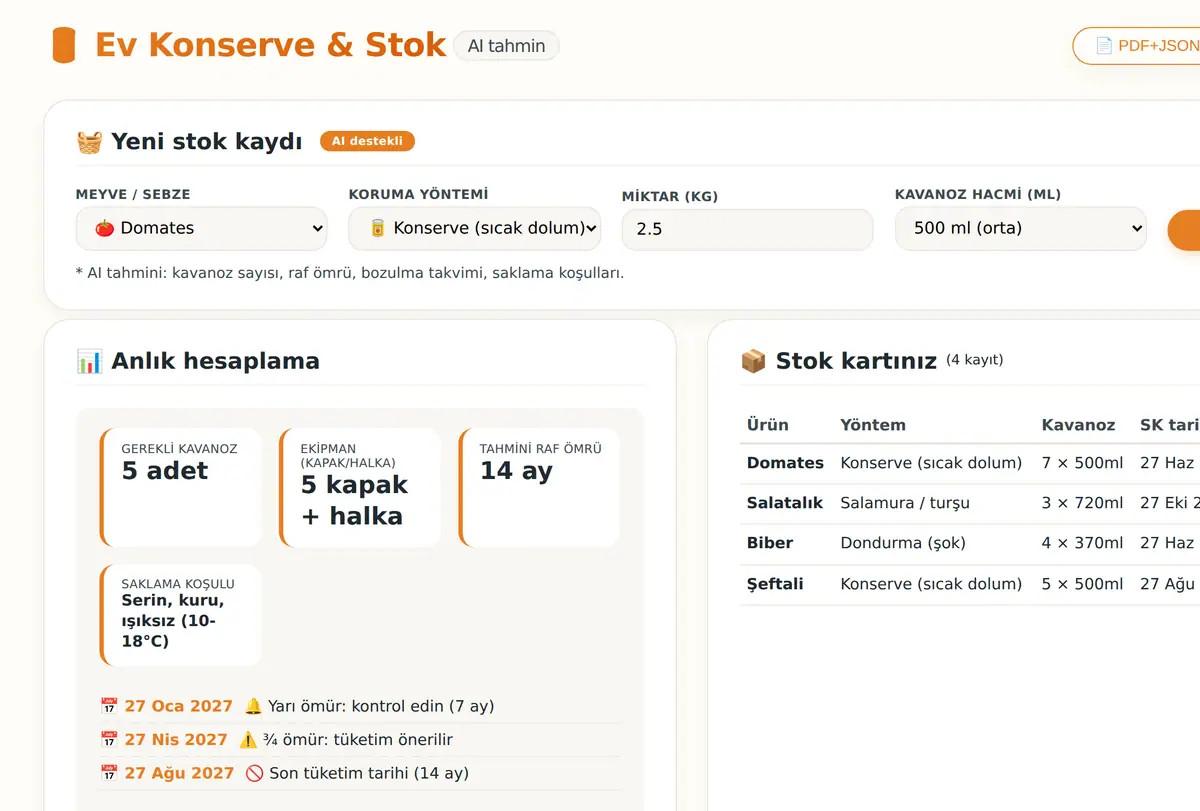Click the prohibited icon for Son tüketim tarihi
Image resolution: width=1200 pixels, height=811 pixels.
[254, 773]
